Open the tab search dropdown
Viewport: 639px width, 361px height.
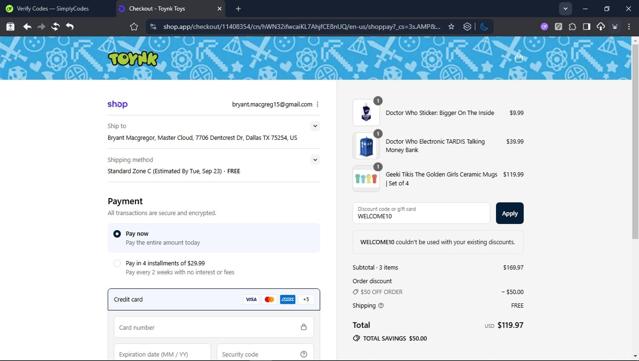(565, 9)
